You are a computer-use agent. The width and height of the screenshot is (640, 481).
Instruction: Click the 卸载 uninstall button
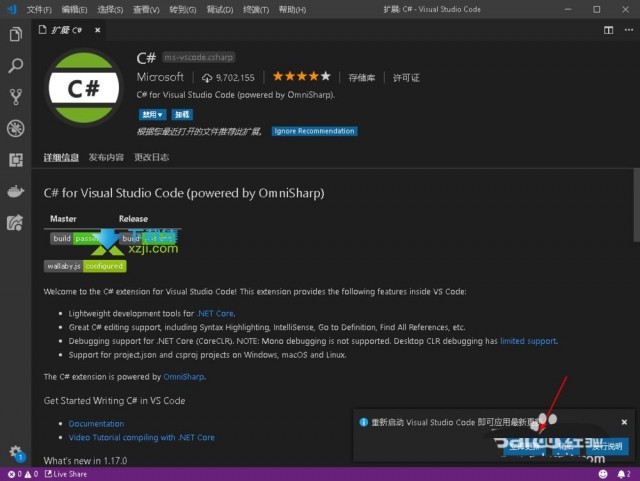182,115
